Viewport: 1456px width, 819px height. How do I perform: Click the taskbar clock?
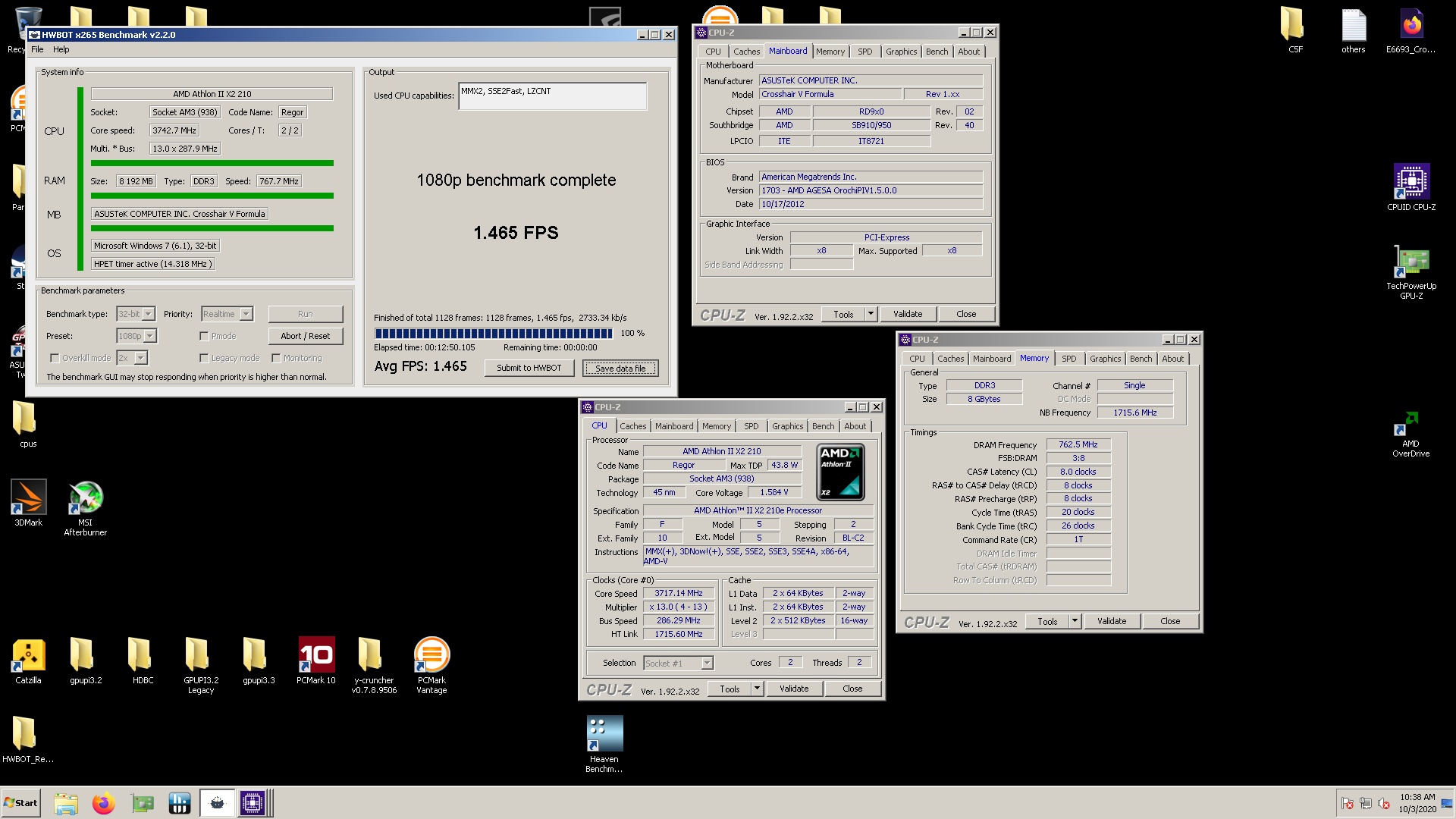click(x=1417, y=803)
